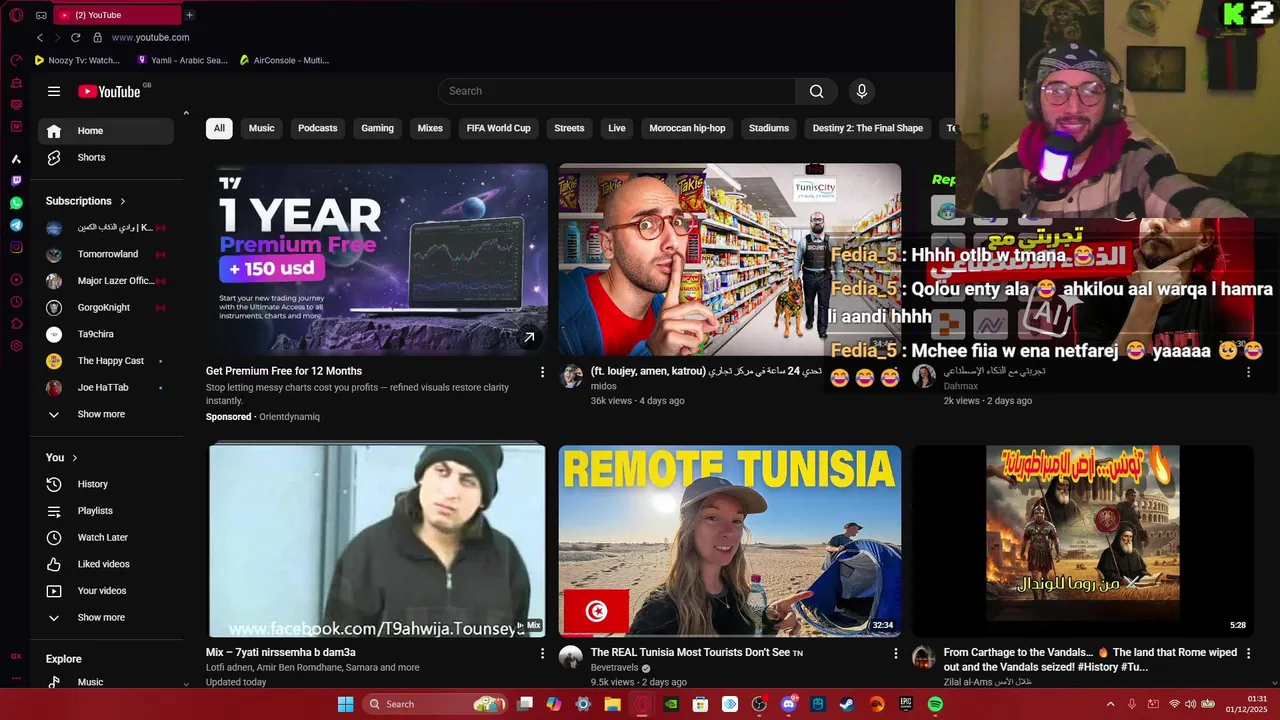Select the Destiny 2: The Final Shape chip
1280x720 pixels.
(x=868, y=128)
